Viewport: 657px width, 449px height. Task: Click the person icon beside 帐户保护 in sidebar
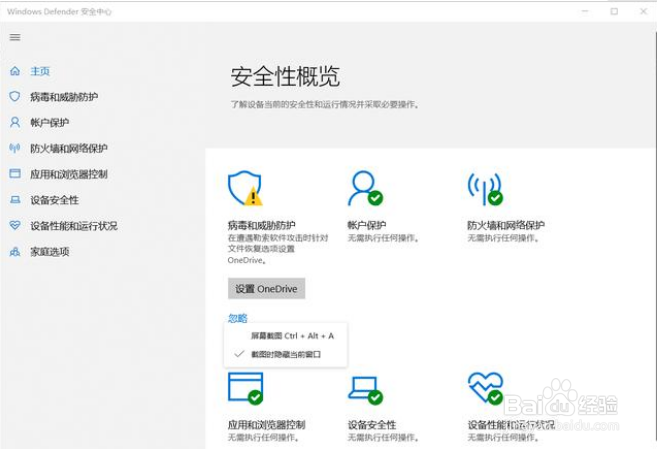pos(15,122)
